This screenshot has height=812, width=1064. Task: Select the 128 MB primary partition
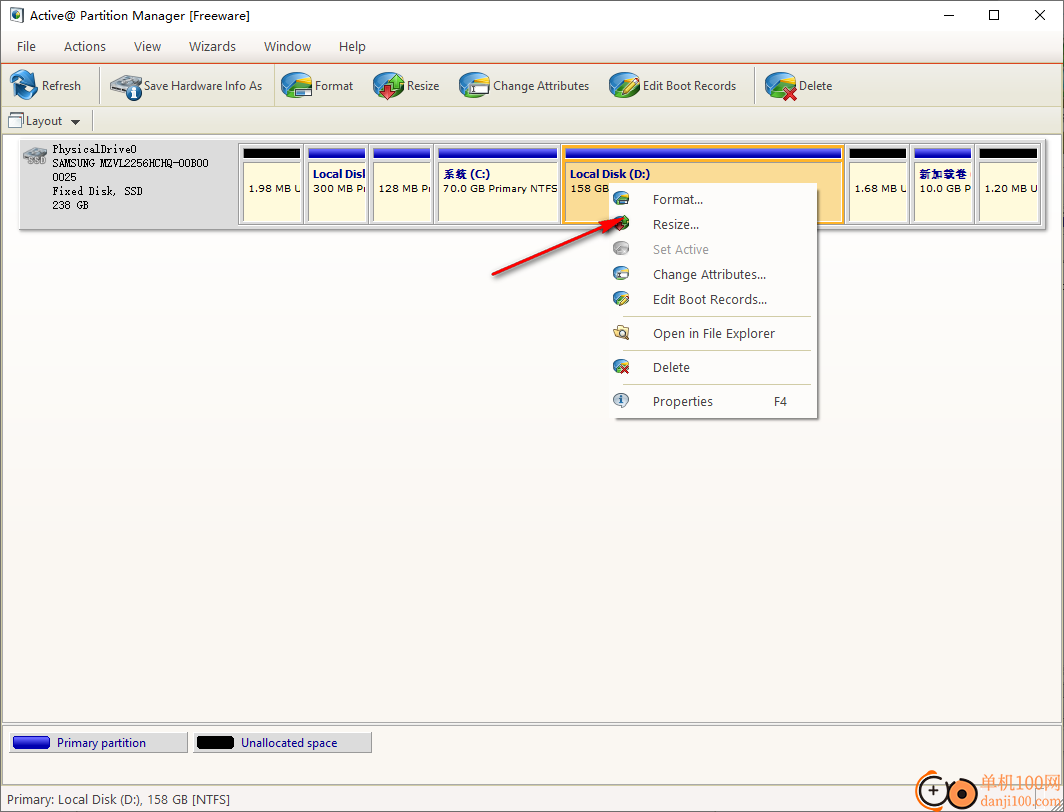402,184
